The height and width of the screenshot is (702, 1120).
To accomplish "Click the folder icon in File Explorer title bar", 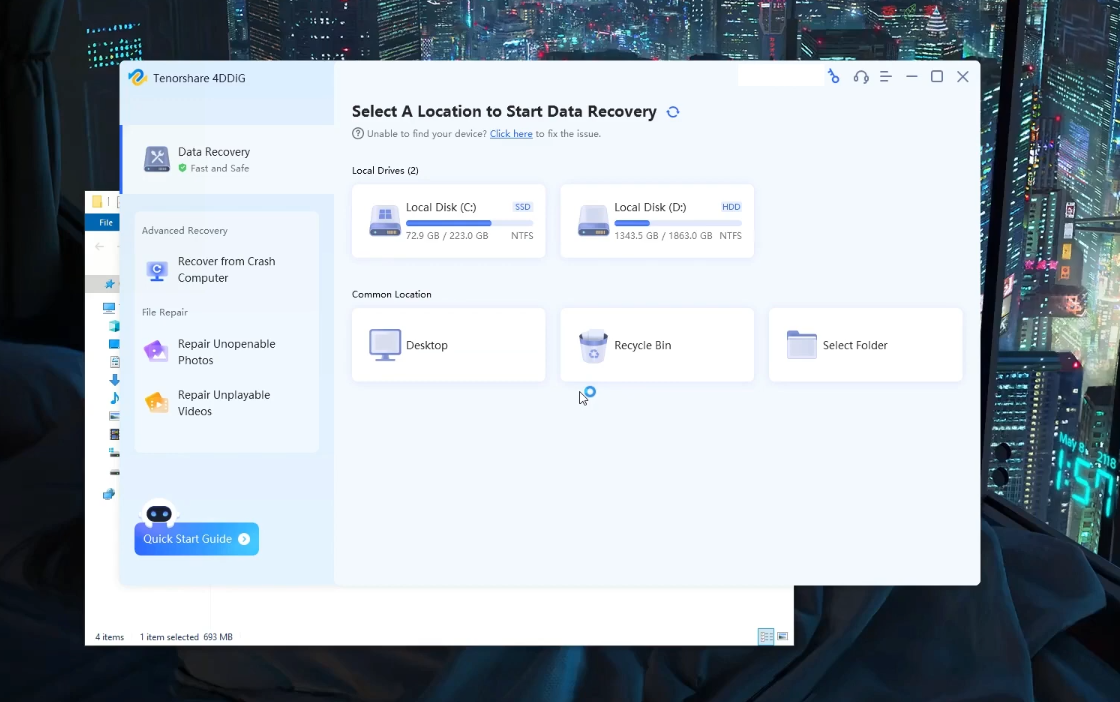I will 97,201.
